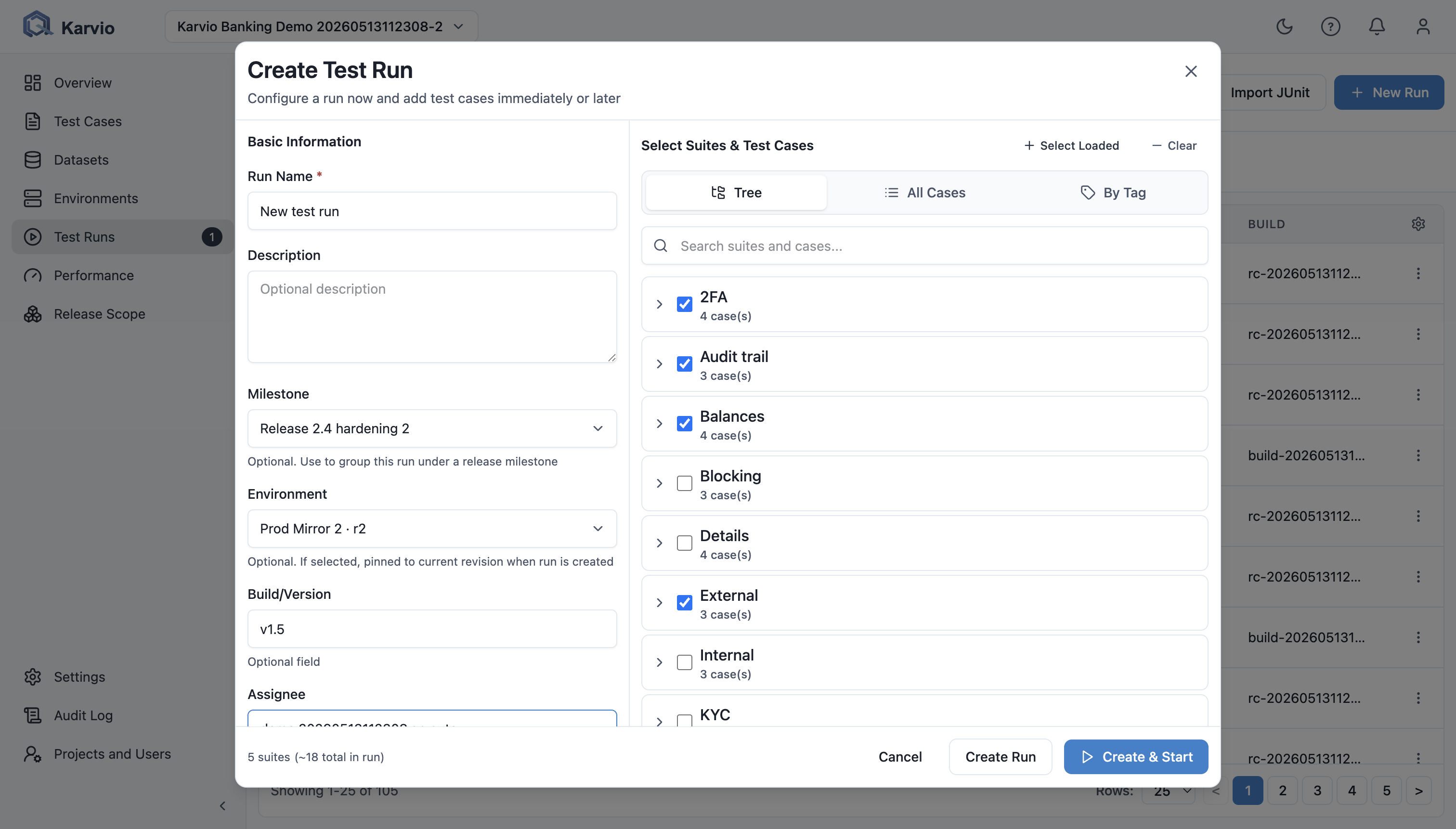
Task: Check the KYC suite checkbox
Action: point(685,721)
